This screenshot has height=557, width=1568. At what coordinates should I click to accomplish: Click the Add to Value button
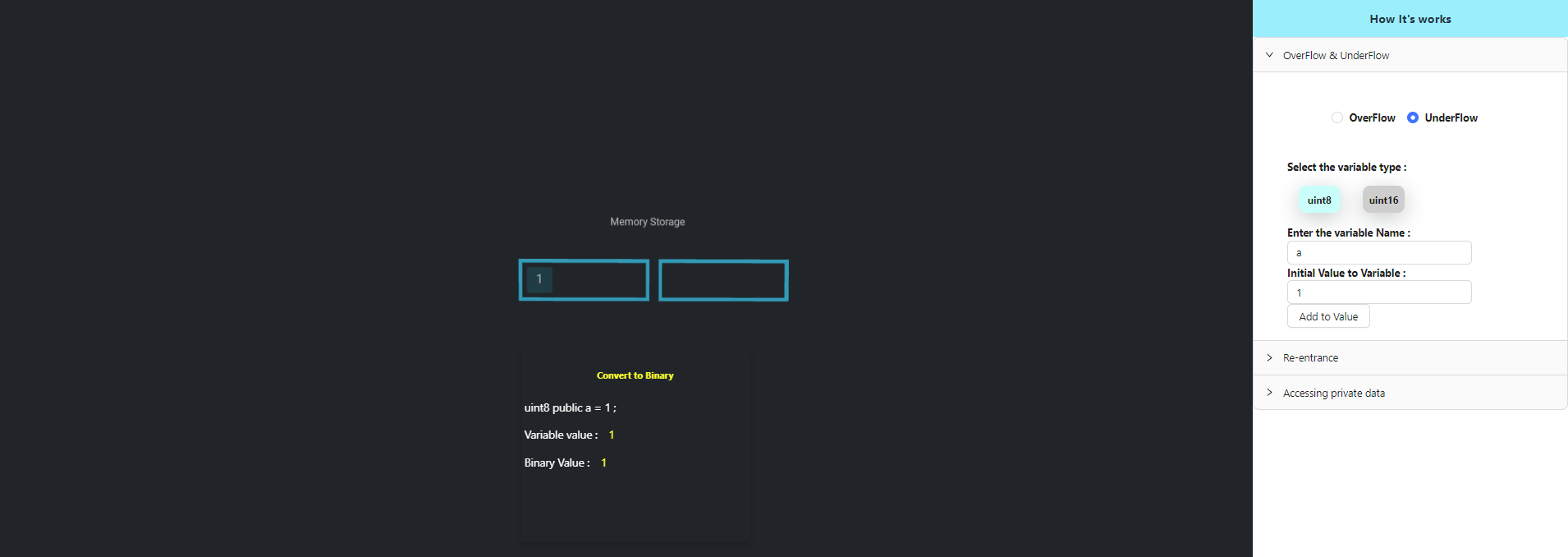[x=1328, y=316]
